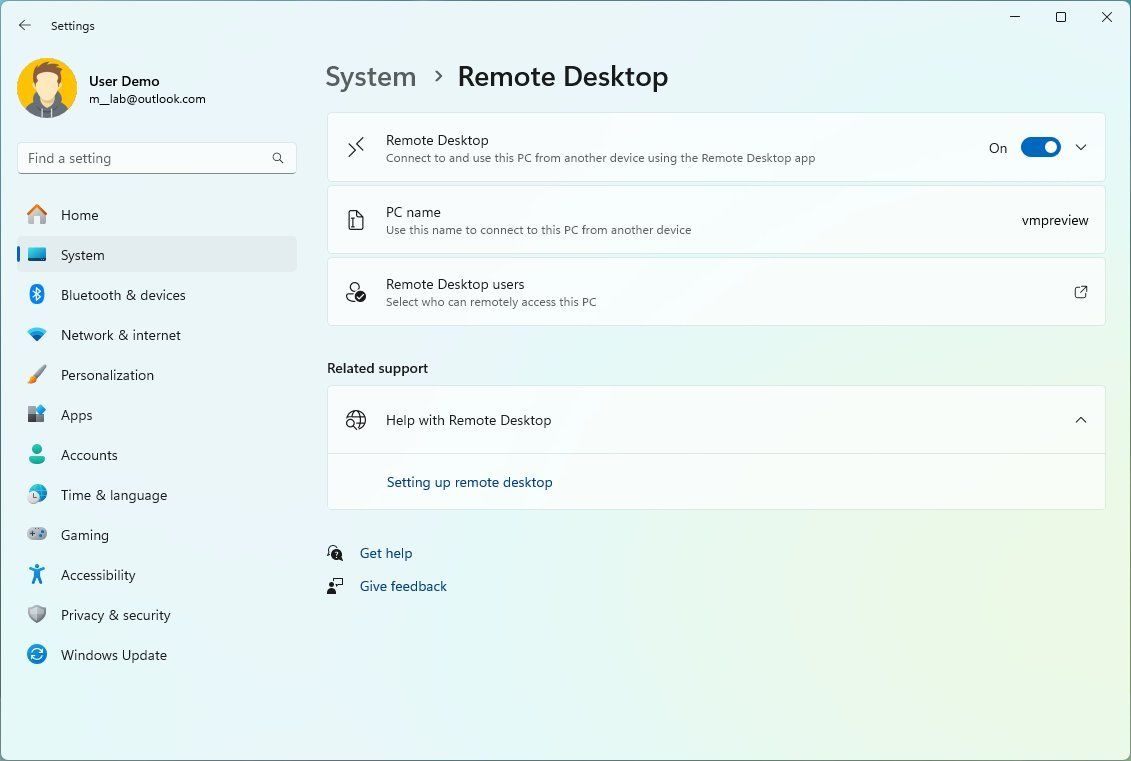This screenshot has width=1131, height=761.
Task: Click the Personalization paintbrush icon
Action: (37, 375)
